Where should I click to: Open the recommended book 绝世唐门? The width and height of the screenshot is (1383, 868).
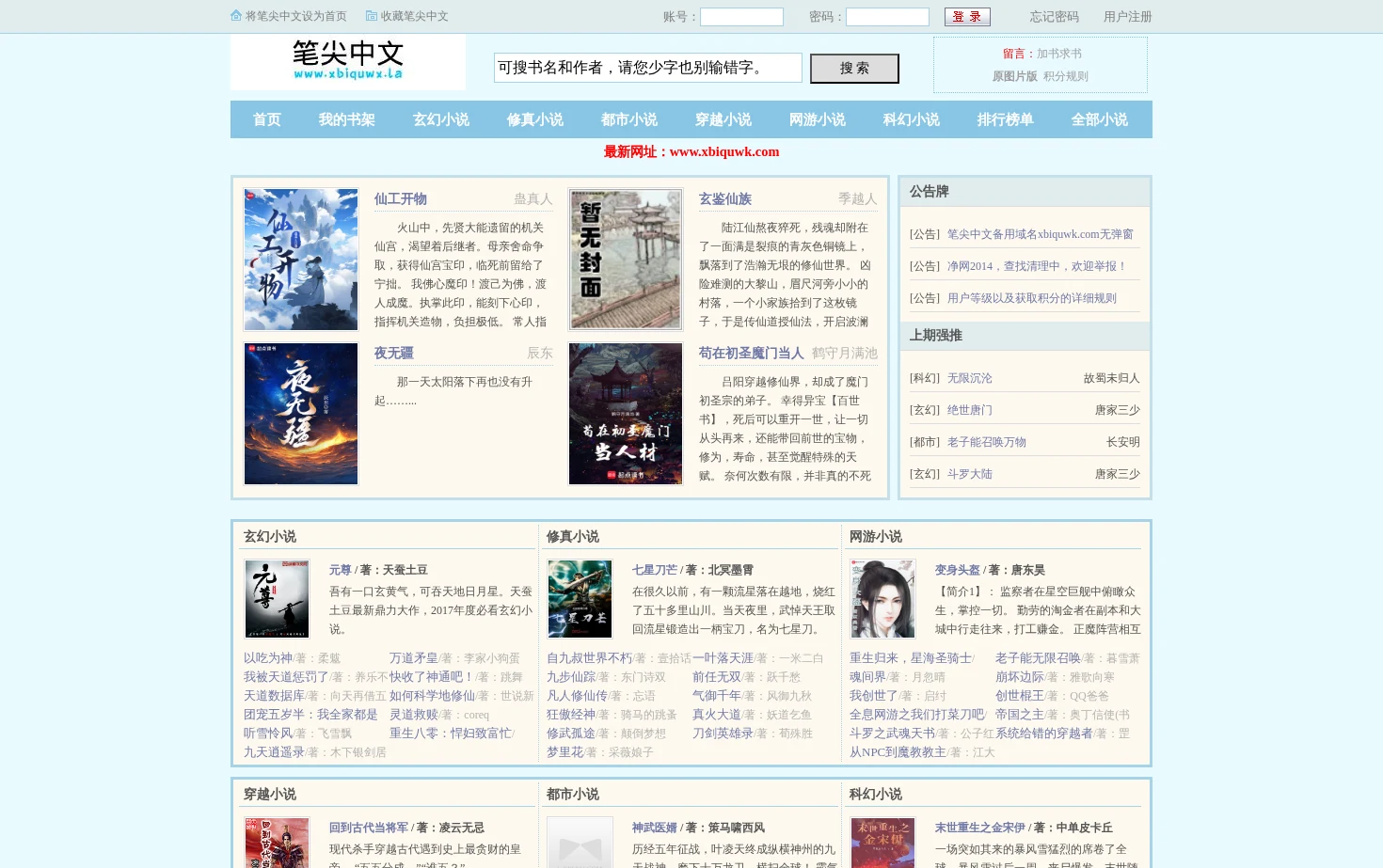[x=970, y=410]
